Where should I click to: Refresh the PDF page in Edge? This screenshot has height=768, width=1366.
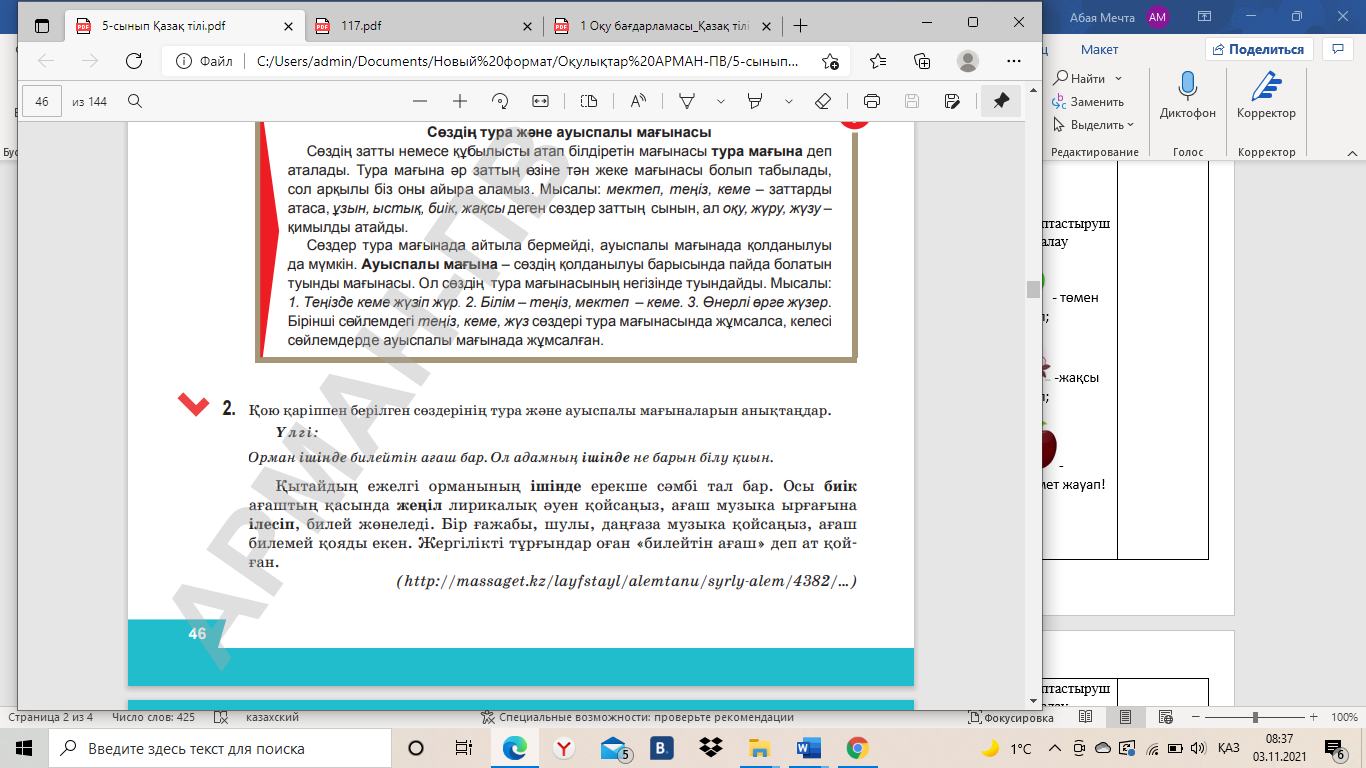[133, 61]
